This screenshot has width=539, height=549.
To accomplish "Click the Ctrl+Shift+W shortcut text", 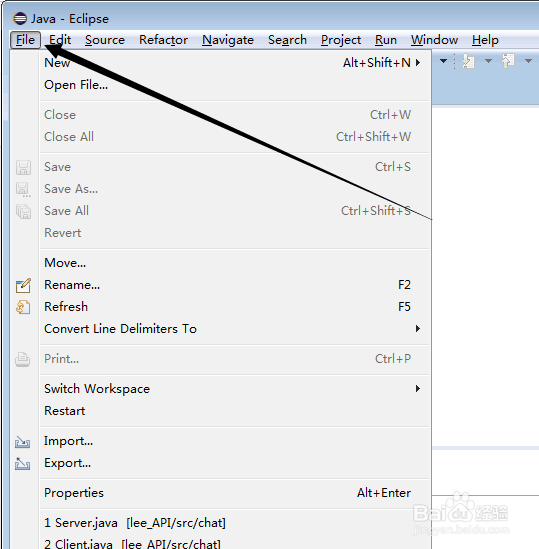I will point(374,137).
